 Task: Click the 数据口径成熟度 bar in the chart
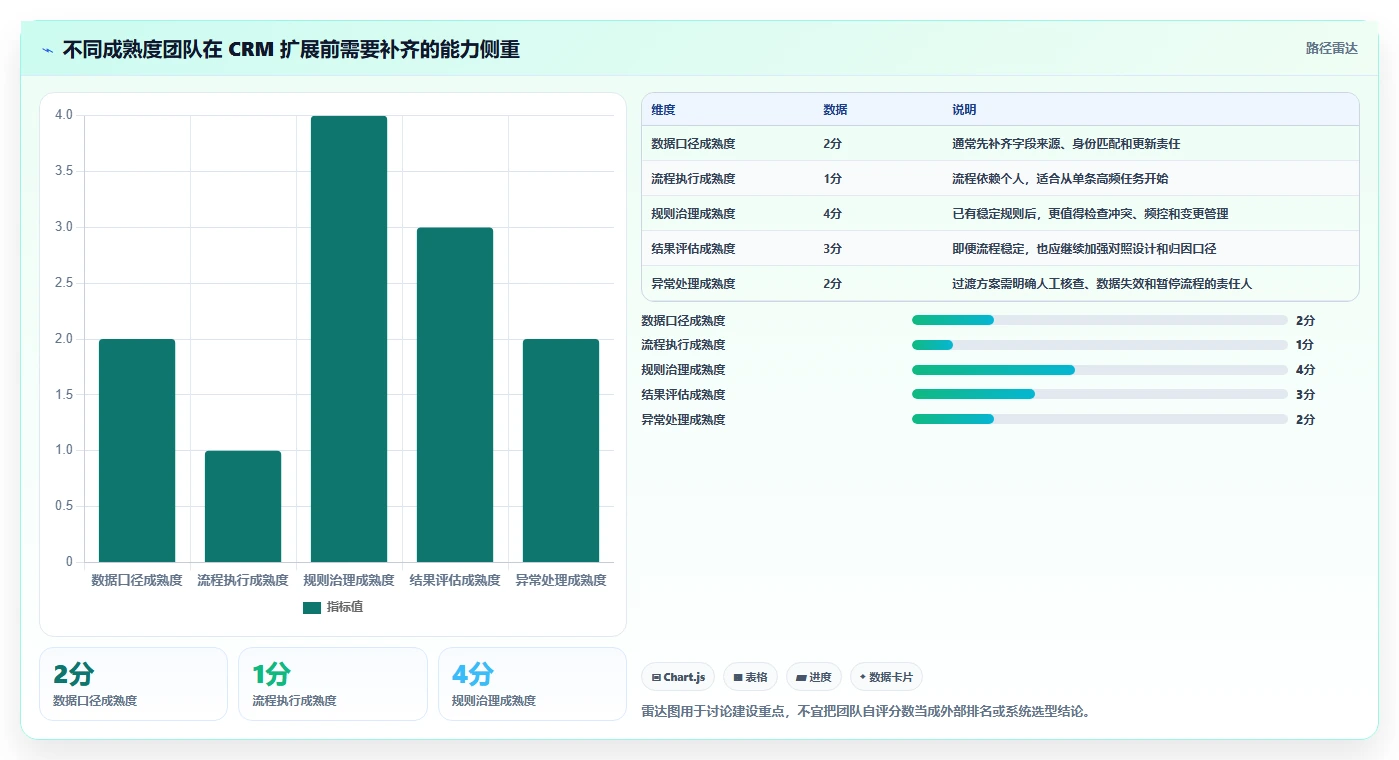[137, 450]
